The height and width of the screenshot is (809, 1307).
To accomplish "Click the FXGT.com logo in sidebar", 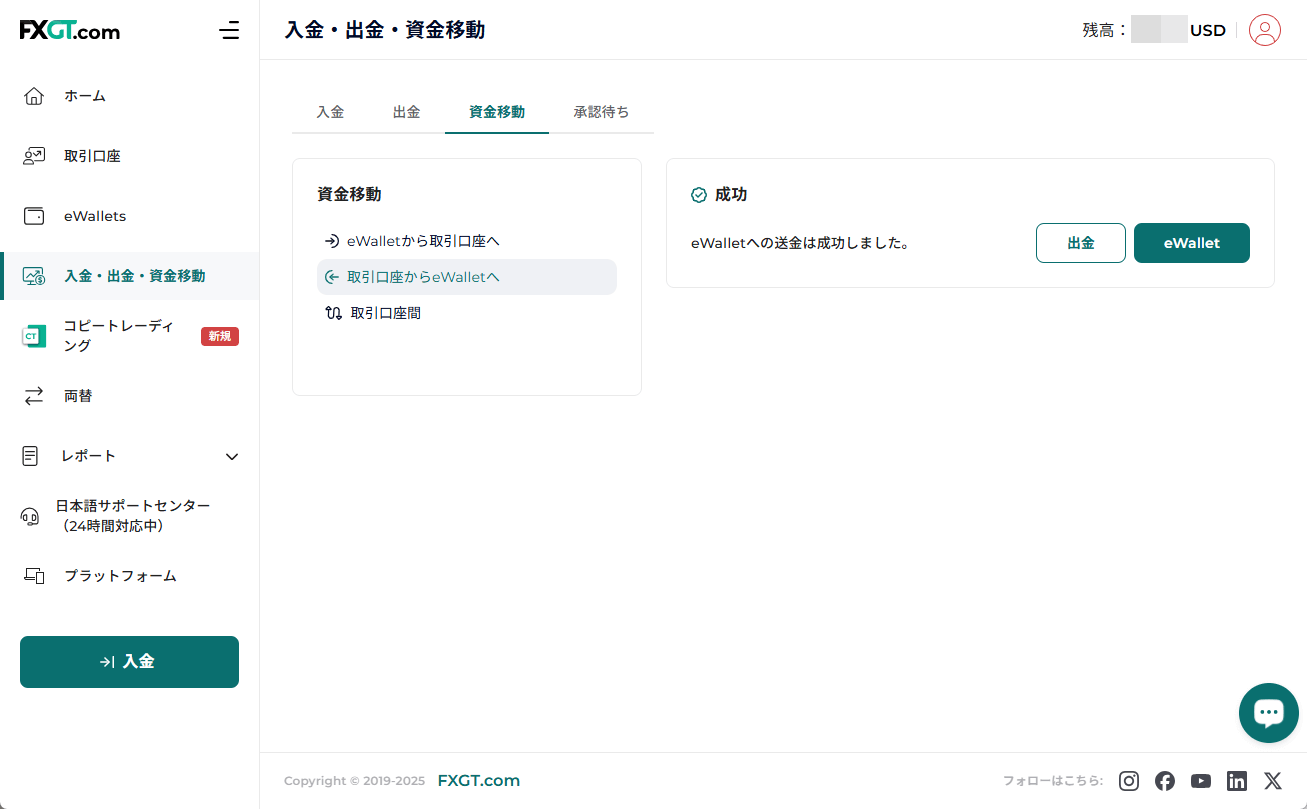I will point(70,31).
